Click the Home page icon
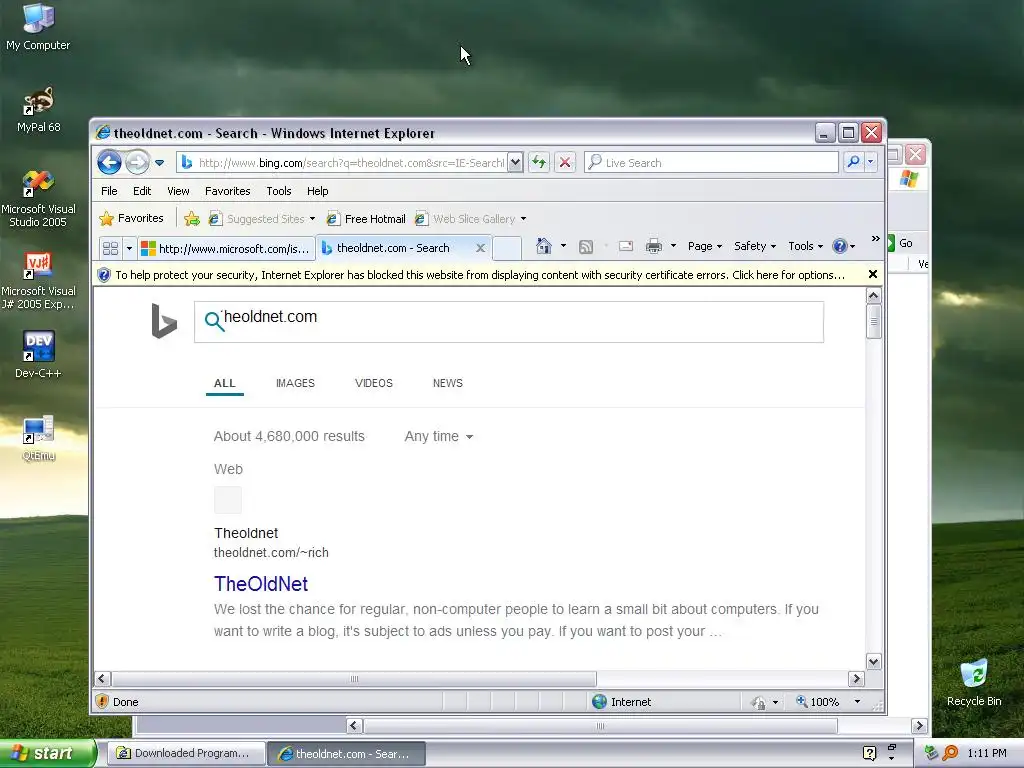The image size is (1024, 768). pos(543,246)
